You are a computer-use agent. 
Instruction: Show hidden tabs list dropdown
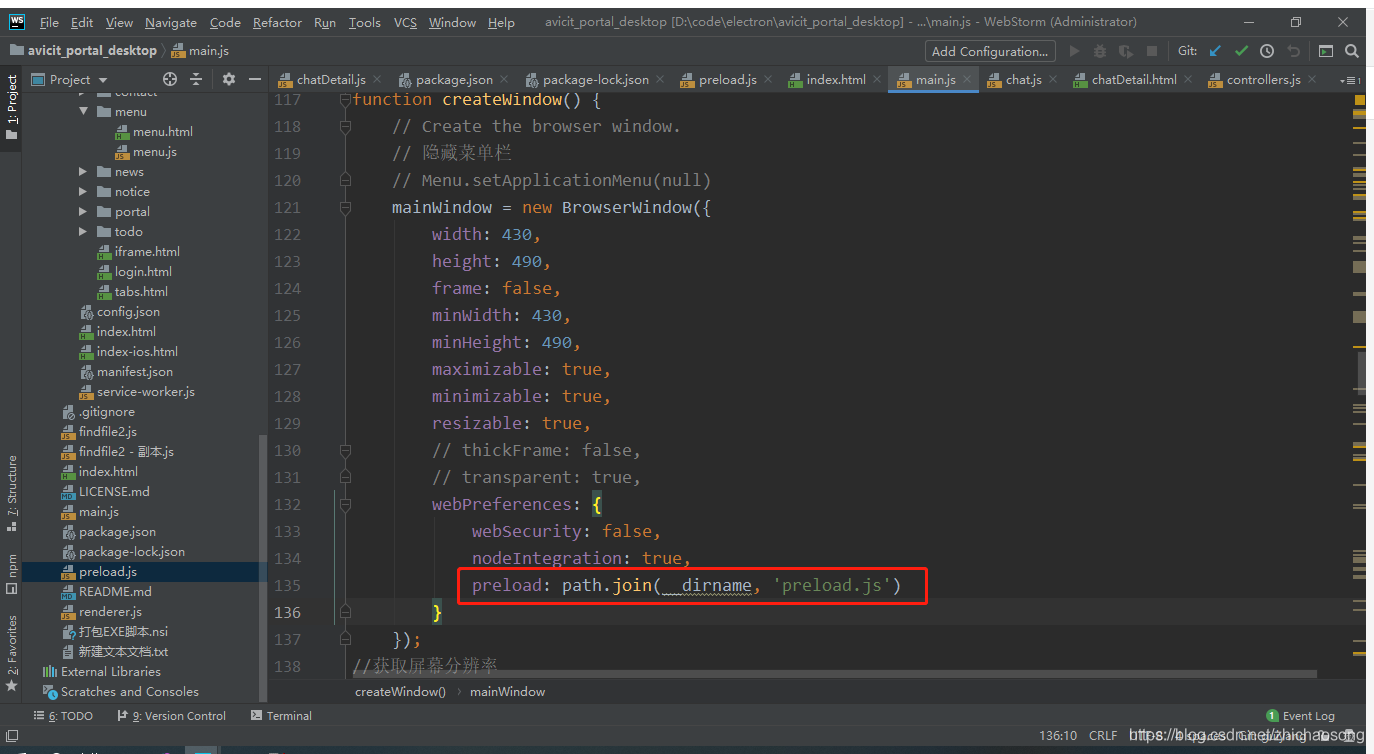click(1350, 79)
